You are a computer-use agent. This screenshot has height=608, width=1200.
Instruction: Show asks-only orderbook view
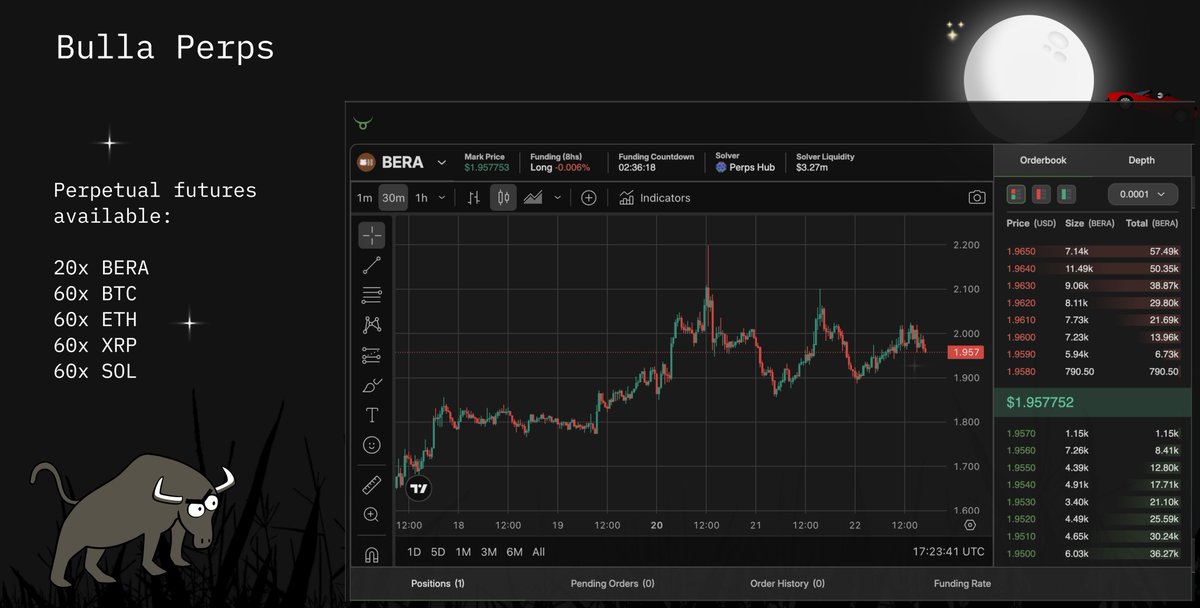click(1042, 194)
